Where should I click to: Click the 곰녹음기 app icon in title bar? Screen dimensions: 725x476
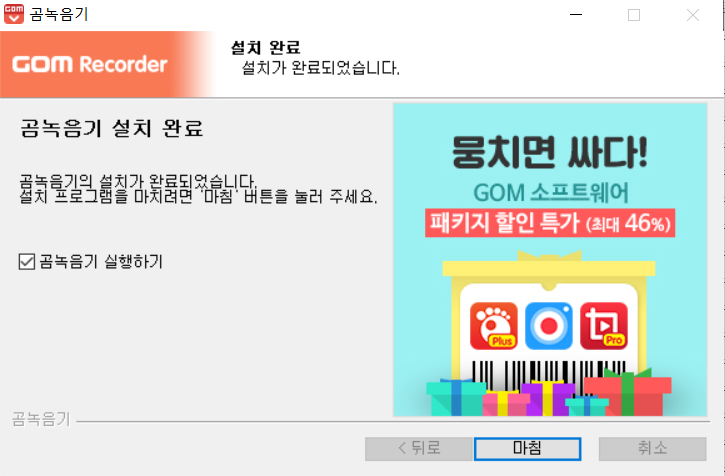click(x=14, y=14)
